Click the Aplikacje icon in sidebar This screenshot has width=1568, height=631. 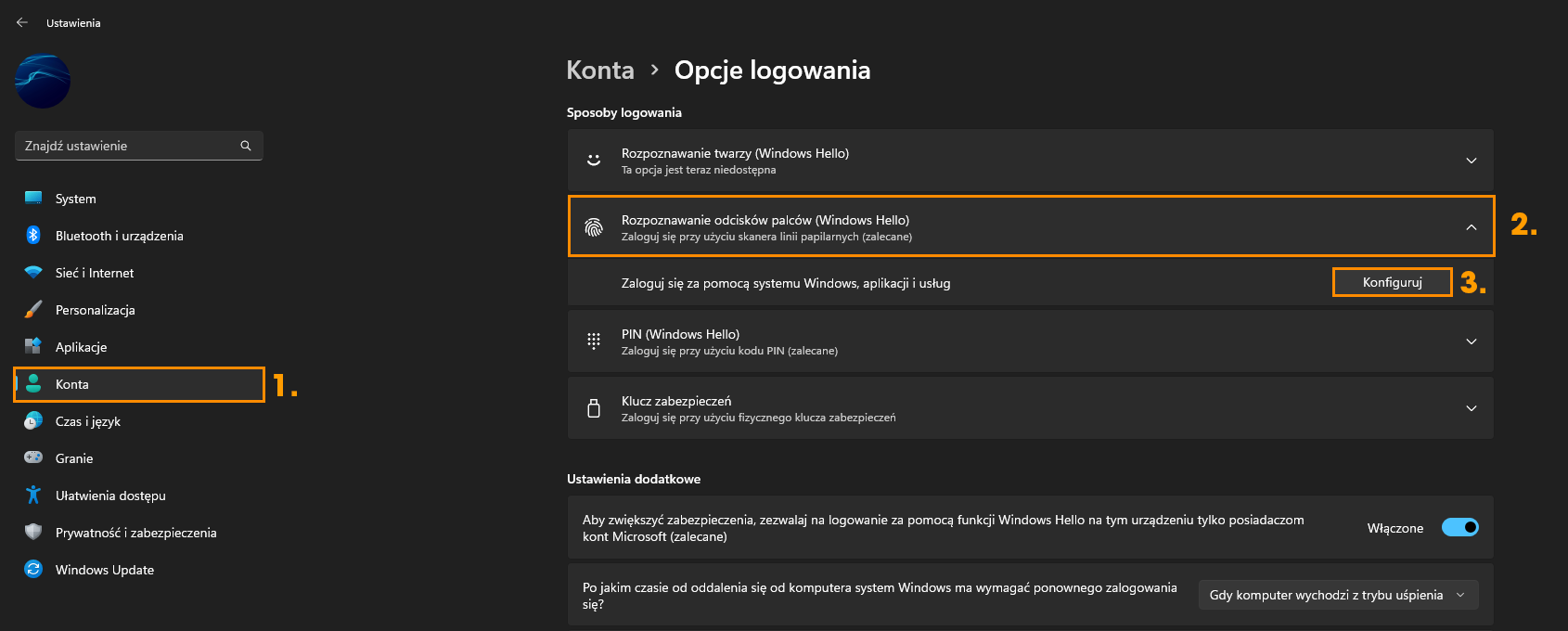pos(33,347)
